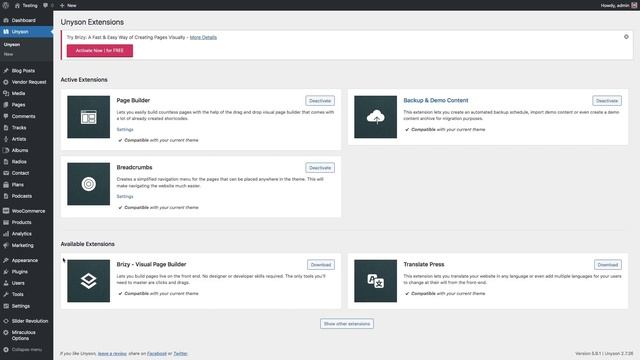This screenshot has height=360, width=640.
Task: Open the comments bubble in the admin bar
Action: pyautogui.click(x=45, y=5)
